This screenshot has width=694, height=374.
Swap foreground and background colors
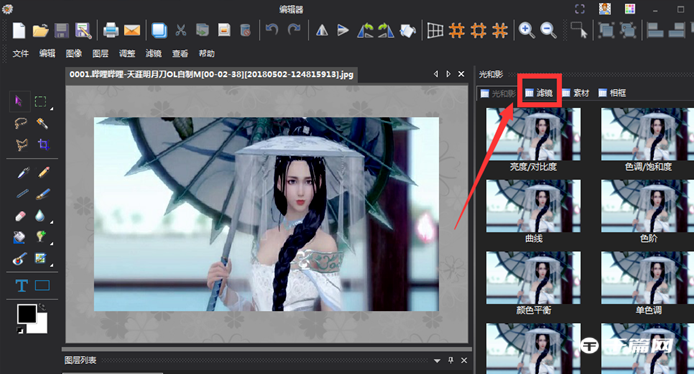(x=42, y=306)
